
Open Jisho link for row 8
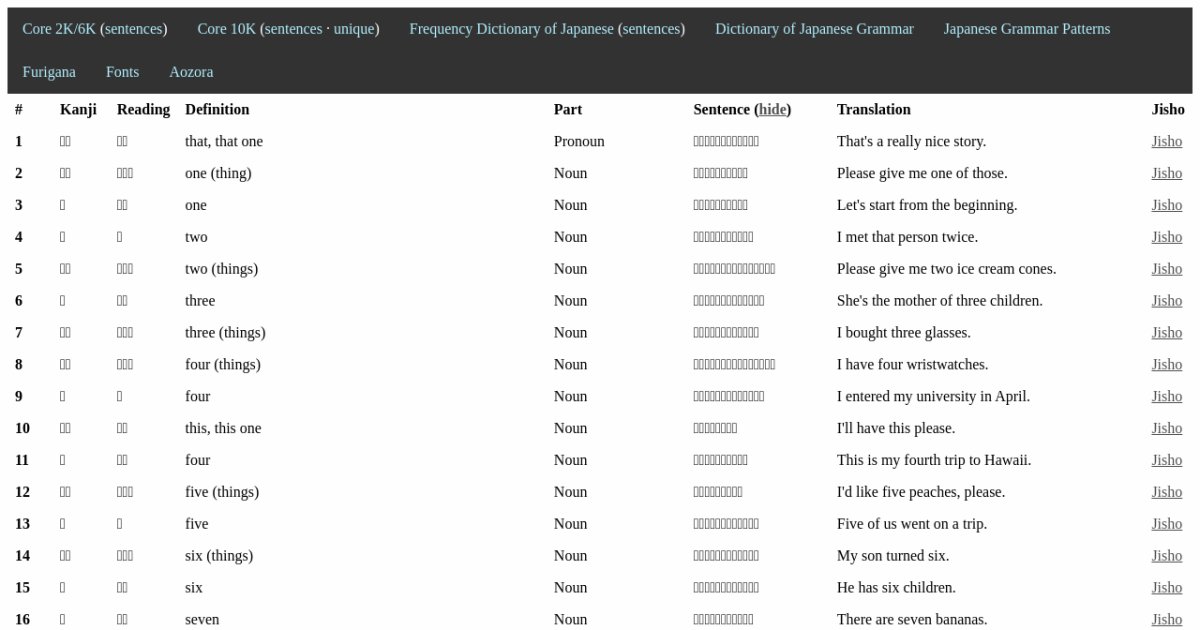(1166, 364)
